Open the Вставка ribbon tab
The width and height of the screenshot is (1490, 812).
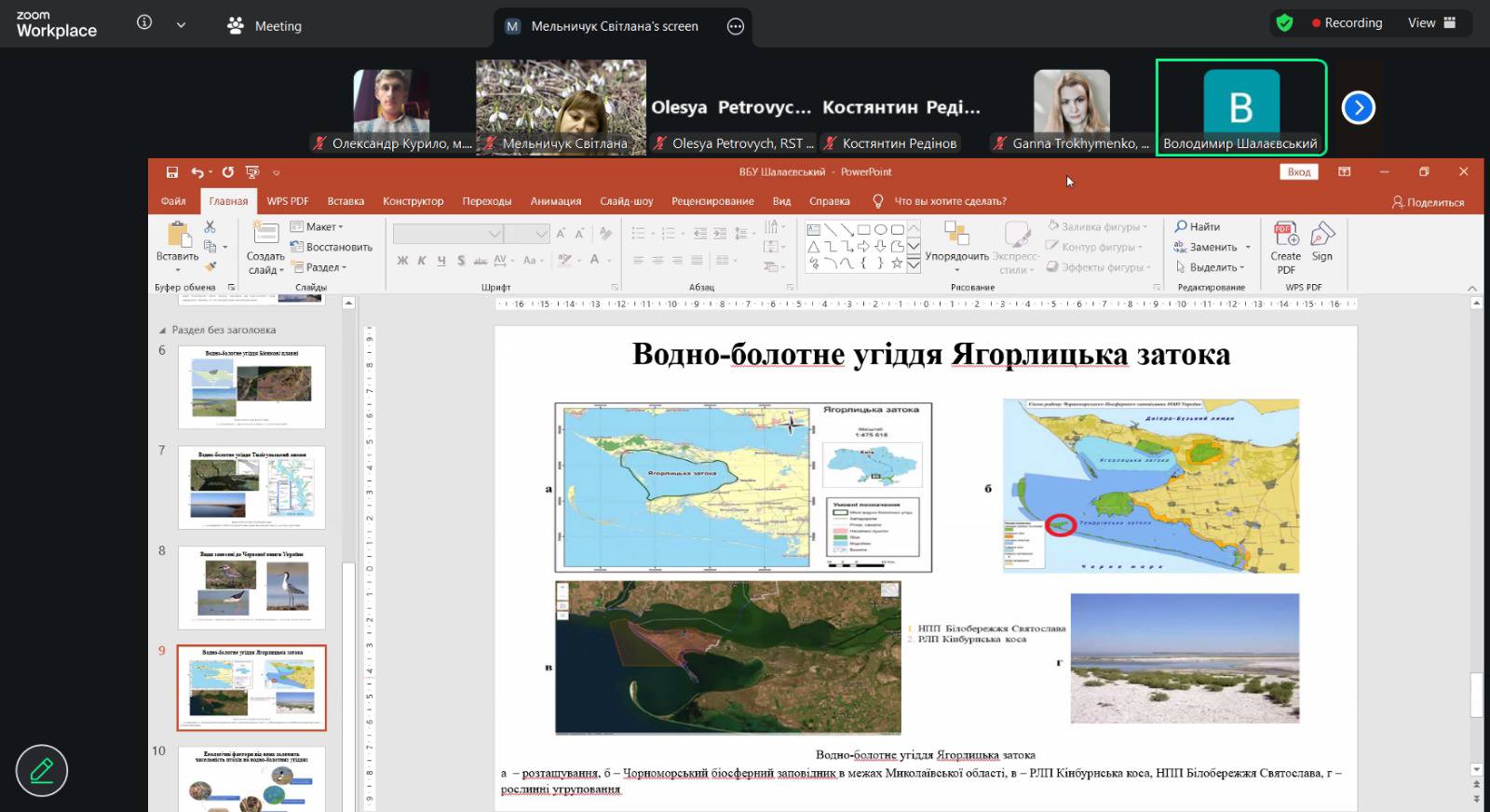coord(345,201)
